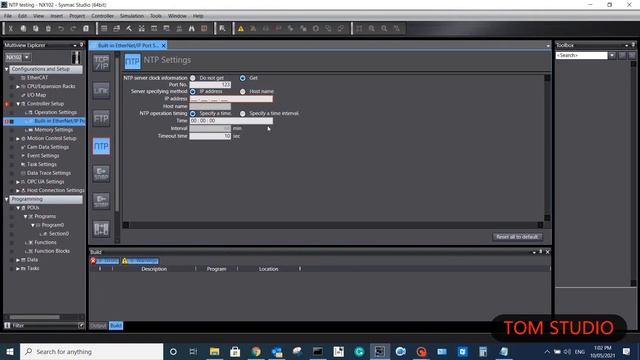Click the Search binoculars toolbar icon
Image resolution: width=640 pixels, height=360 pixels.
[x=191, y=29]
